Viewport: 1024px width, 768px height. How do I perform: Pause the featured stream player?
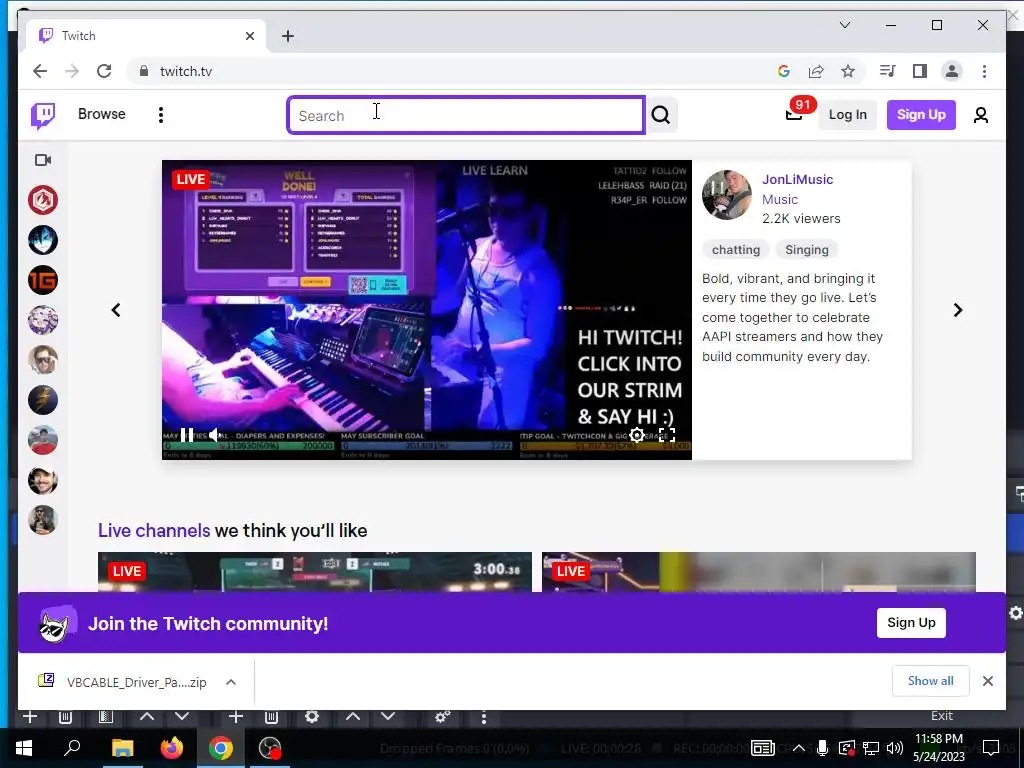click(187, 435)
